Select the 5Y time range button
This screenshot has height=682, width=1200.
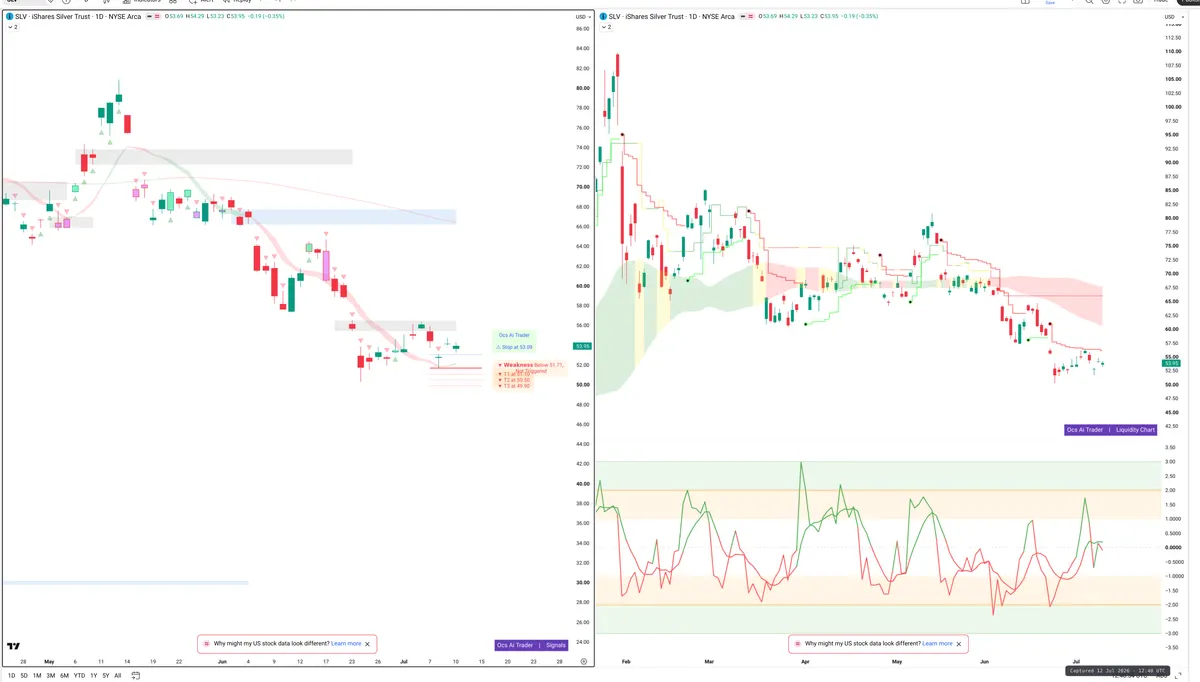[x=105, y=676]
